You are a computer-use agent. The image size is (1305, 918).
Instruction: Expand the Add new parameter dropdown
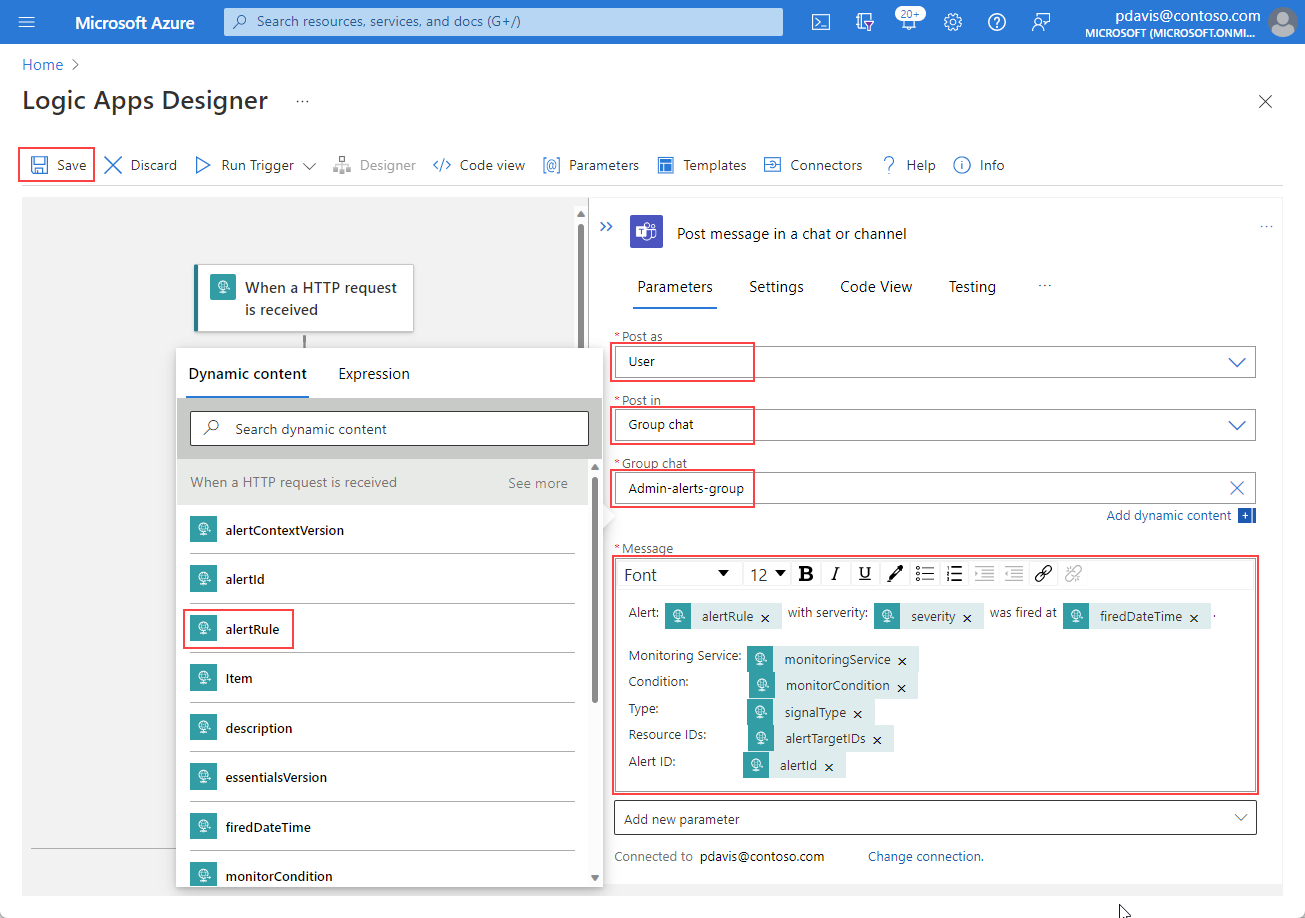coord(1241,818)
